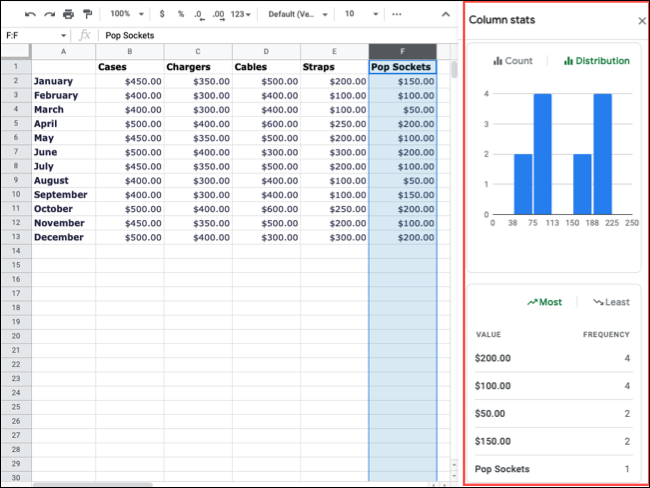Click the Undo arrow icon

click(30, 15)
